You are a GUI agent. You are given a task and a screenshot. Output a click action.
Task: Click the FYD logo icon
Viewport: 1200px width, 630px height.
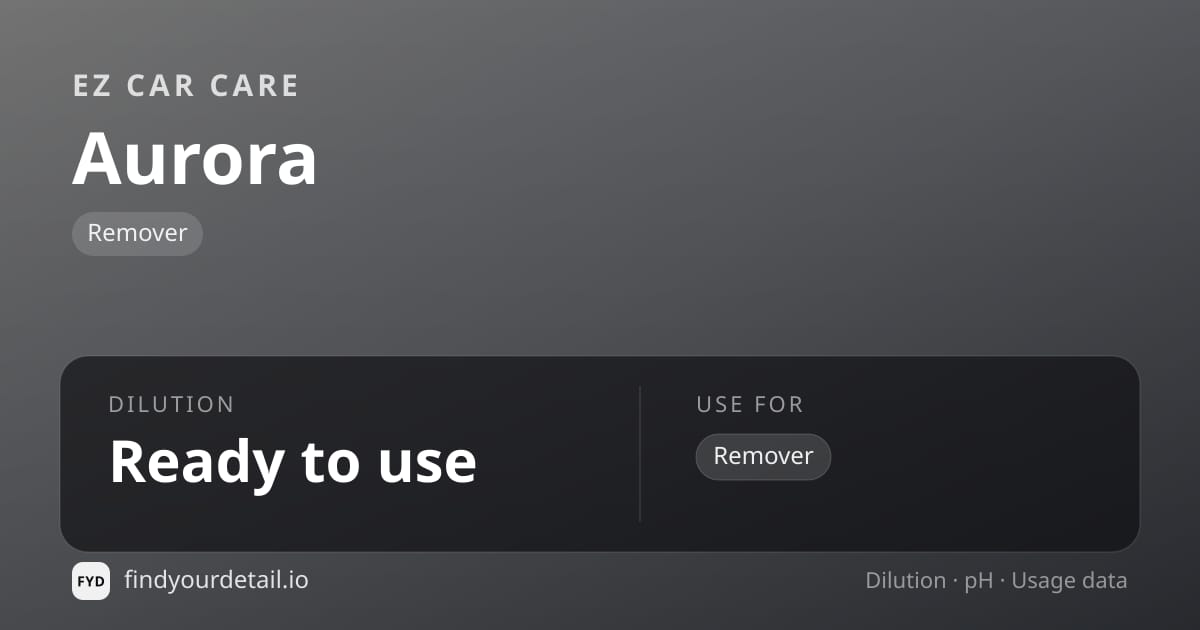(x=91, y=581)
